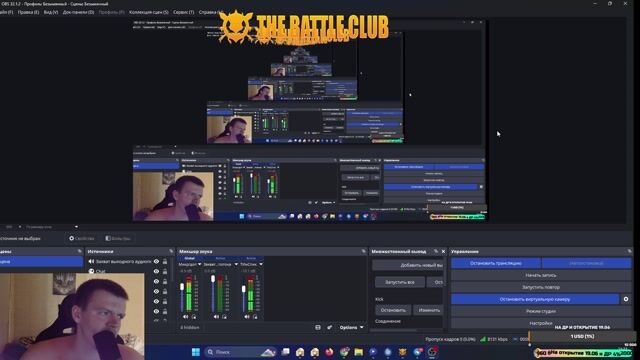Select the Global tab in audio mixer
The height and width of the screenshot is (360, 640).
[x=189, y=258]
